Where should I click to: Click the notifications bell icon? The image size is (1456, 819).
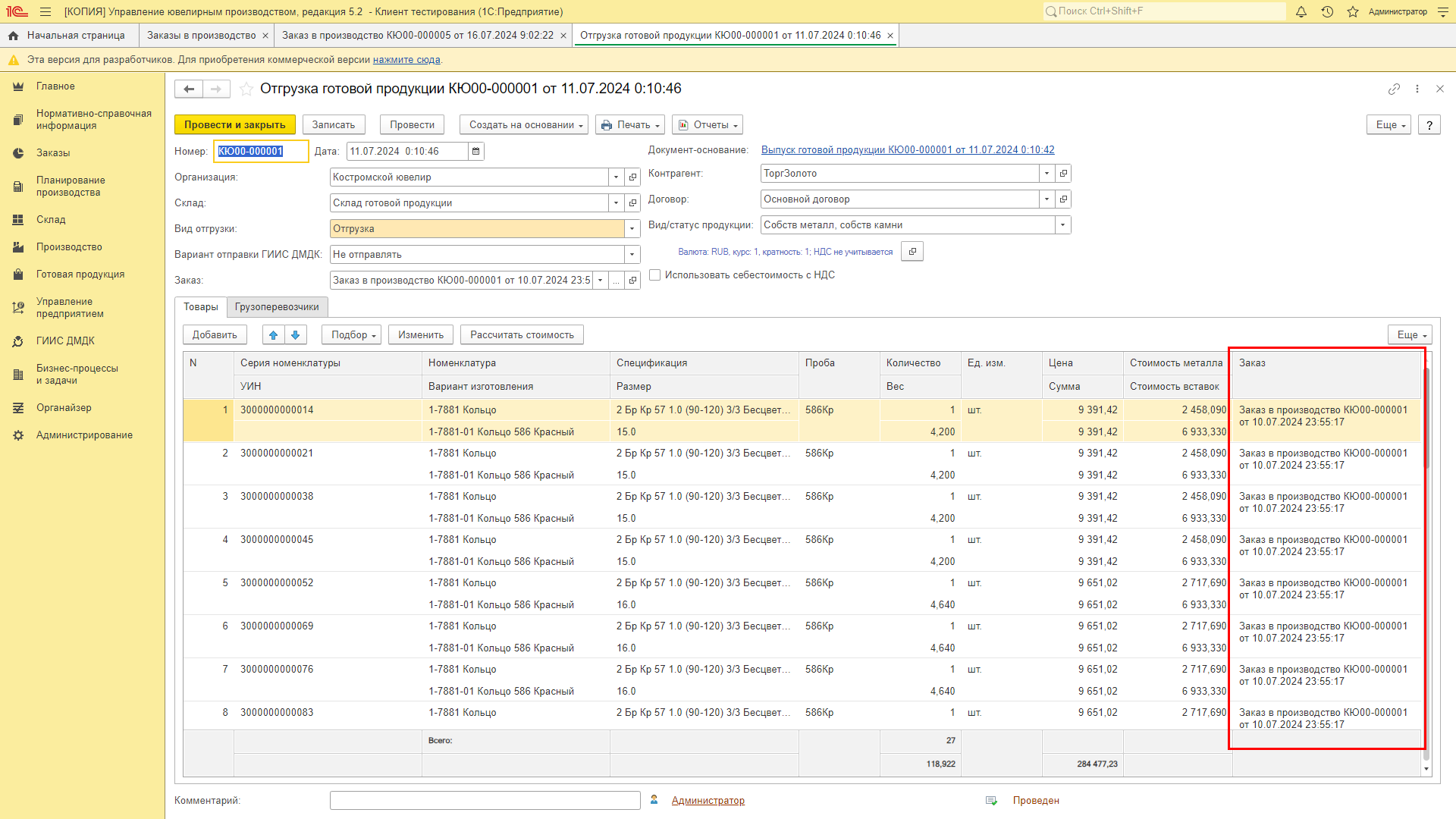click(x=1301, y=11)
